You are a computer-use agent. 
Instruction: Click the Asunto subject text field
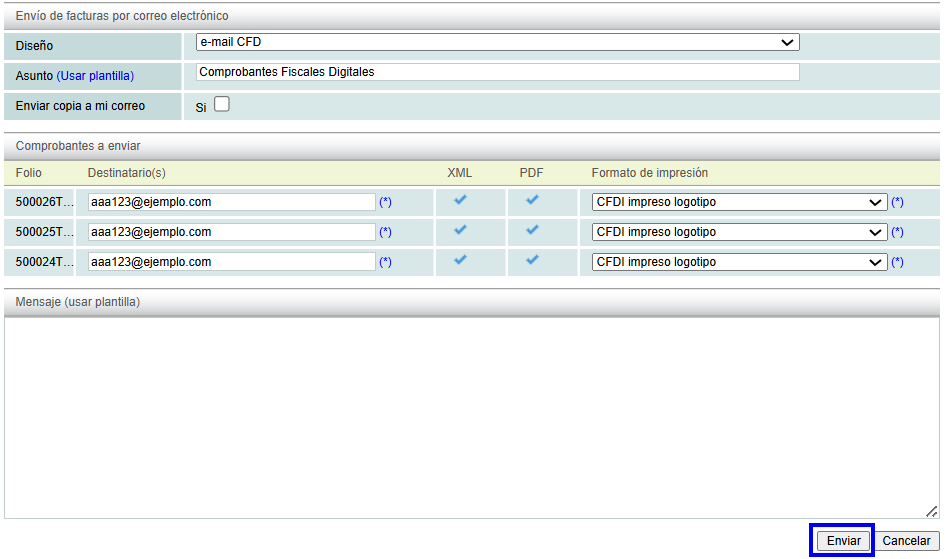click(498, 72)
